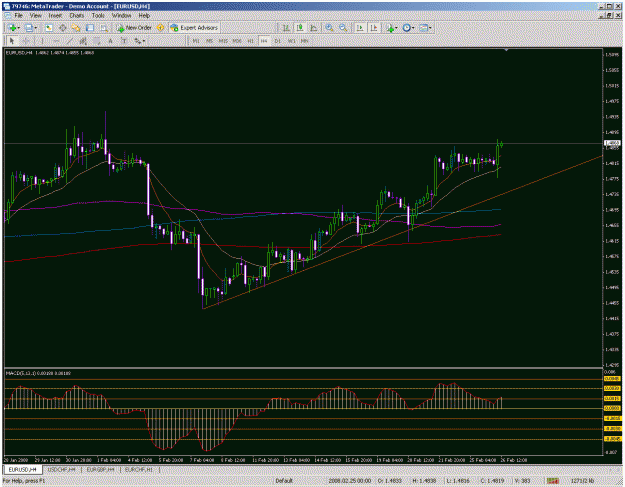The width and height of the screenshot is (625, 487).
Task: Click the current price label on price scale
Action: tap(612, 143)
